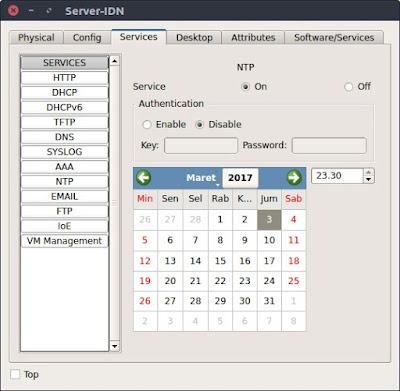Go to next month with right arrow
The height and width of the screenshot is (391, 400).
coord(294,177)
